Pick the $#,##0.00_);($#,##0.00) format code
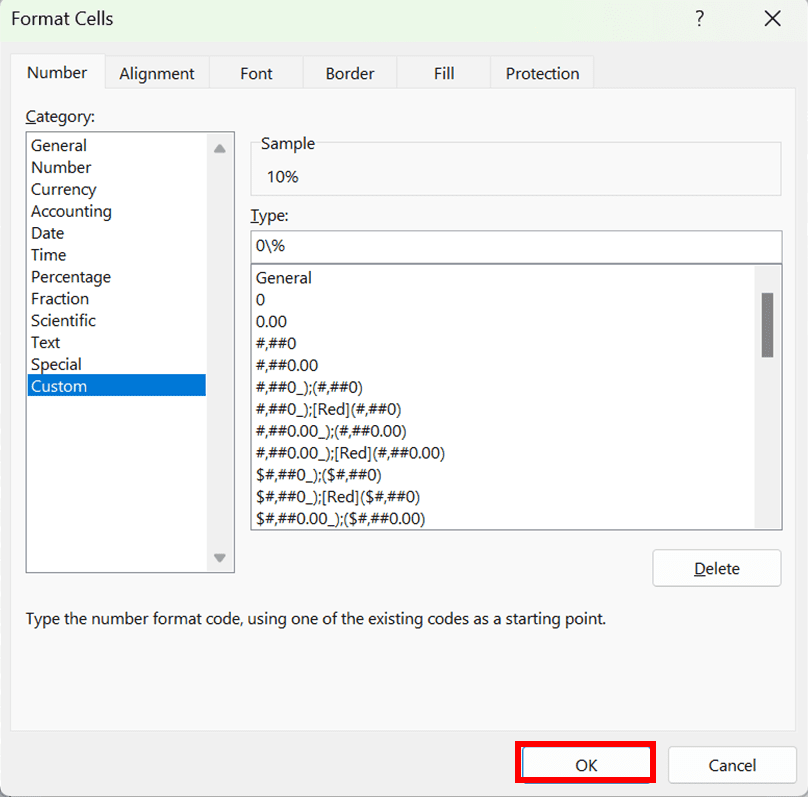 pyautogui.click(x=504, y=518)
